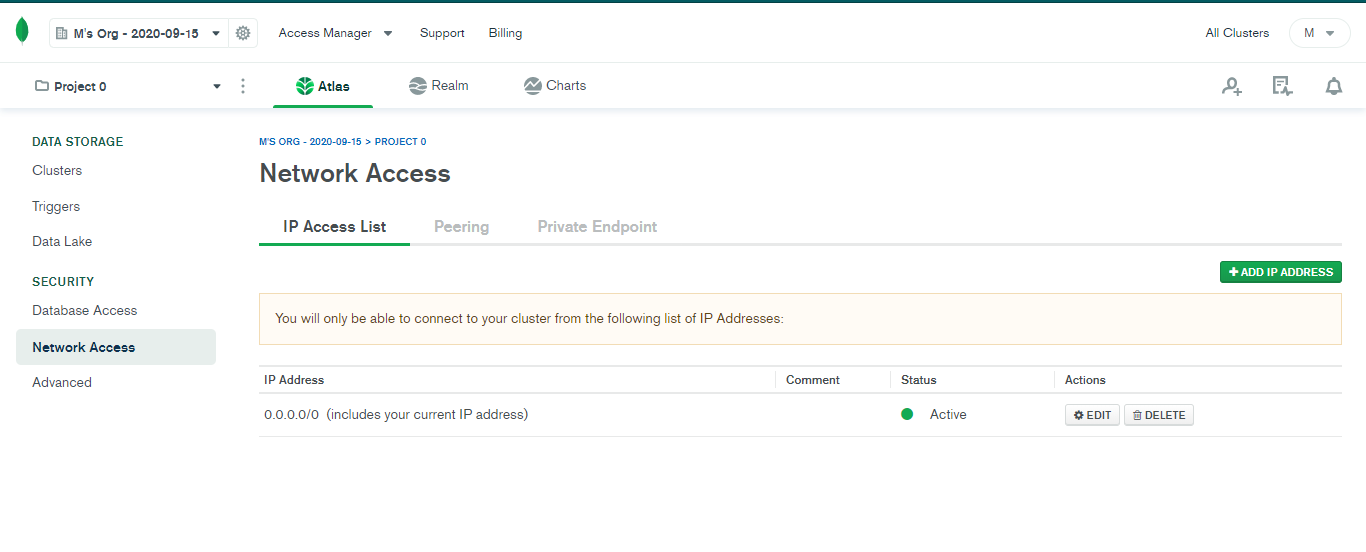This screenshot has width=1366, height=552.
Task: Delete the 0.0.0.0/0 IP entry
Action: [1158, 415]
